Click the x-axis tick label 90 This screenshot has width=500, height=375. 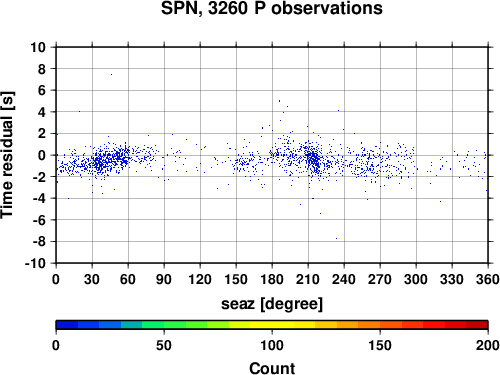164,279
